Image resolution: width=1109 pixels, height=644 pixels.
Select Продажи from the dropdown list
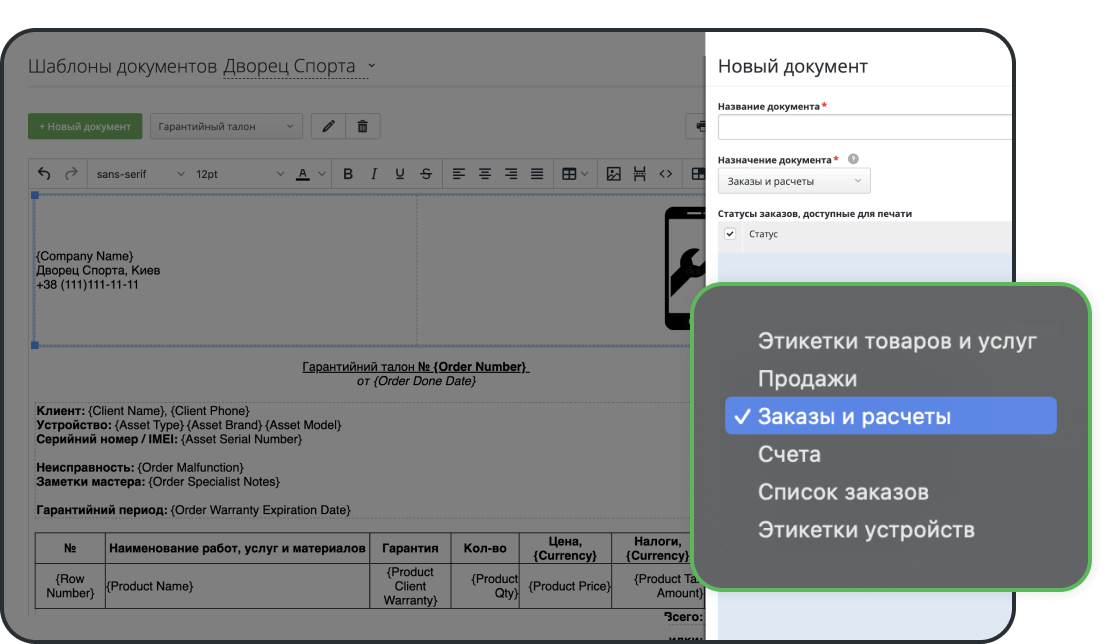(807, 379)
